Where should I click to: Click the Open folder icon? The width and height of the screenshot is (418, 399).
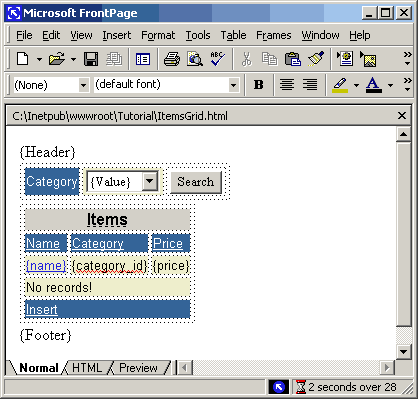point(57,59)
